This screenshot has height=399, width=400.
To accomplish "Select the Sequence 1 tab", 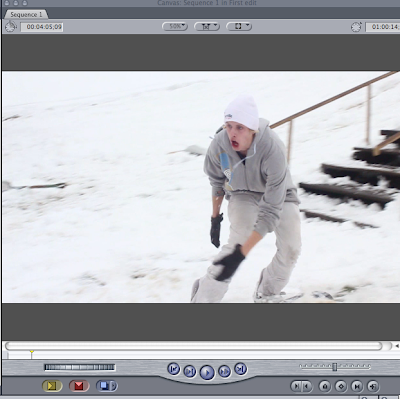I will [x=26, y=14].
